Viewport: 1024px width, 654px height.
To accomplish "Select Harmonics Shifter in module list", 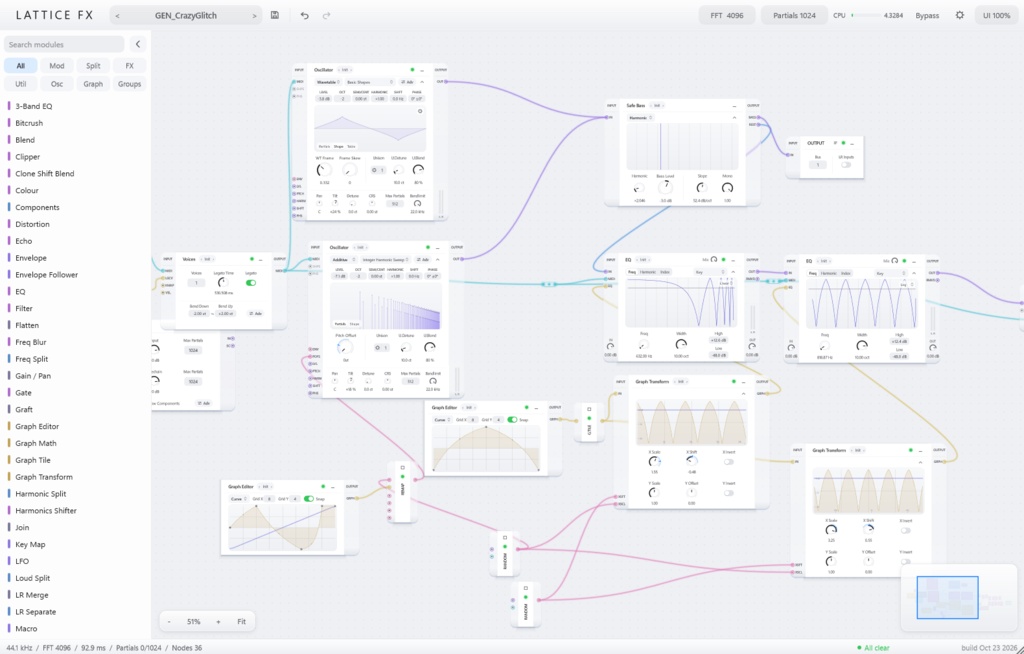I will click(46, 511).
